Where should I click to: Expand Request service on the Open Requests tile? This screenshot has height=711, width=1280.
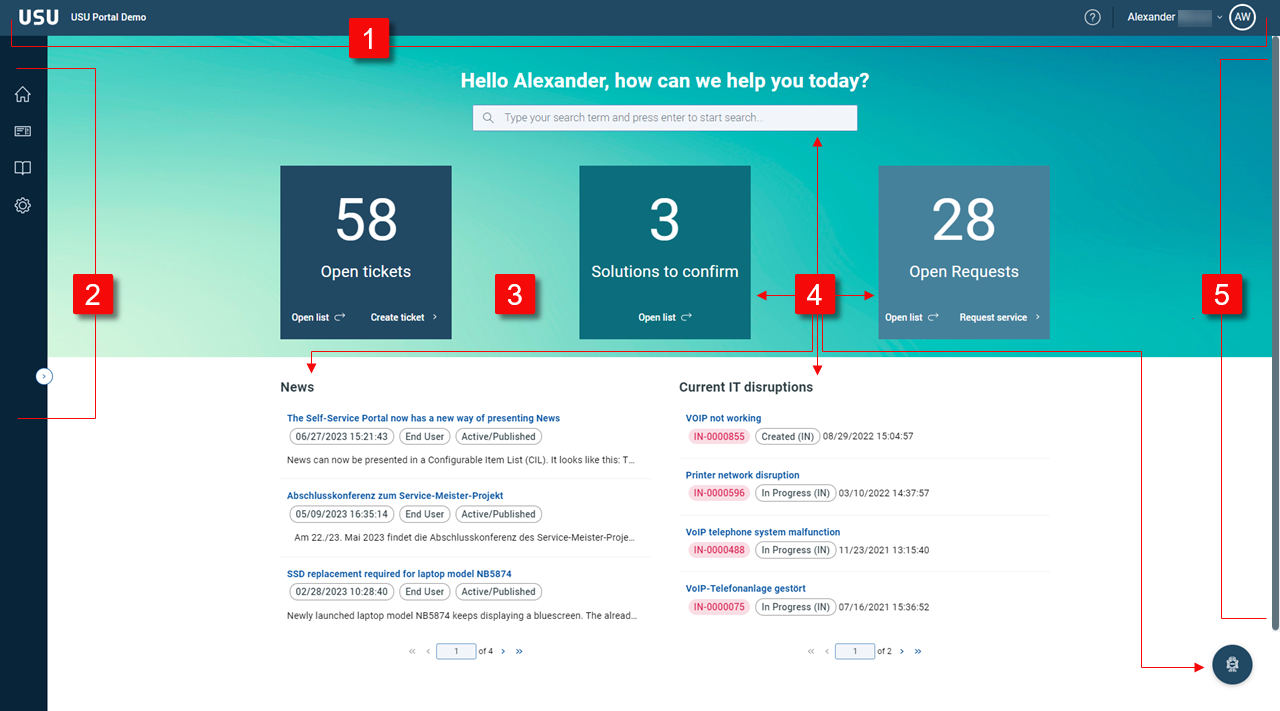pyautogui.click(x=998, y=316)
